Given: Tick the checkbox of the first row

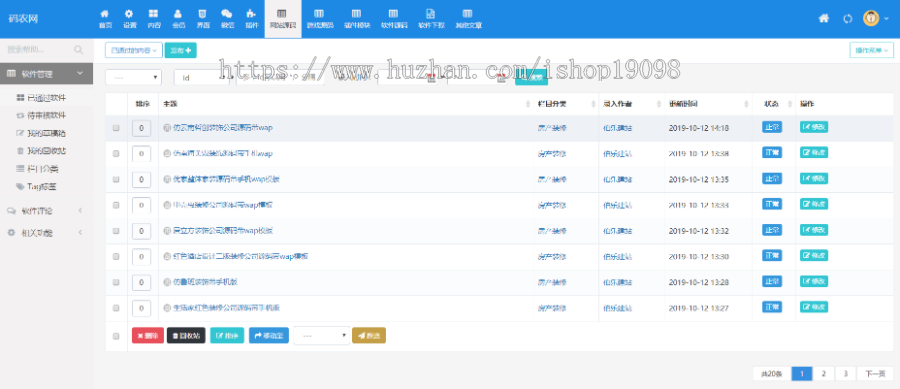Looking at the screenshot, I should point(116,128).
